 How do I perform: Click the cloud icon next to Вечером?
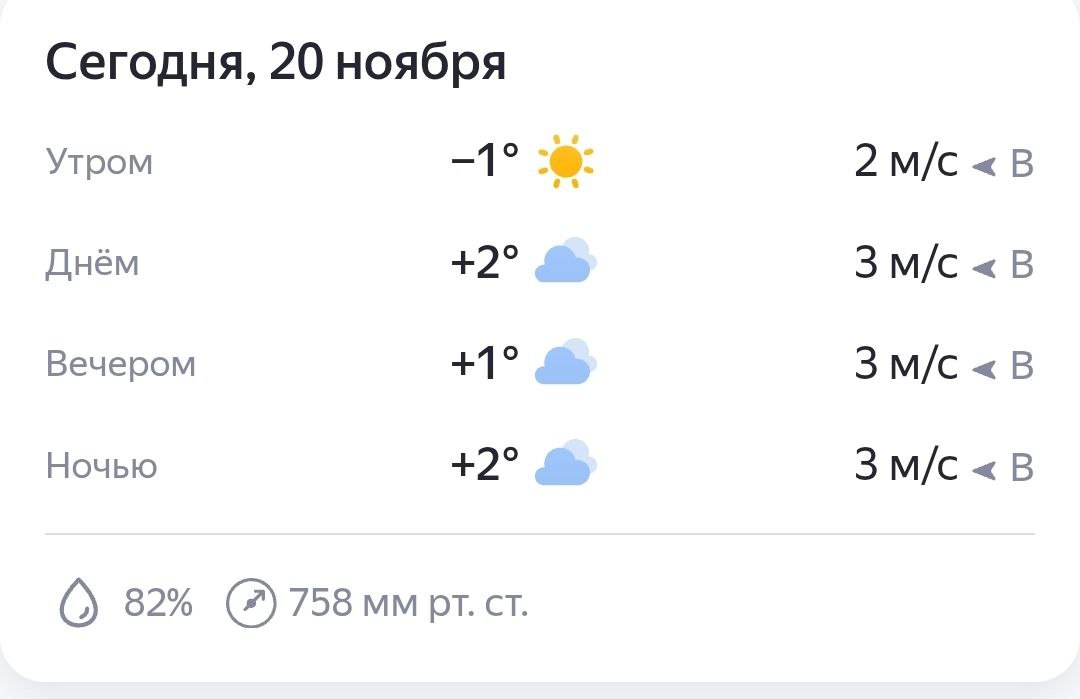(566, 364)
